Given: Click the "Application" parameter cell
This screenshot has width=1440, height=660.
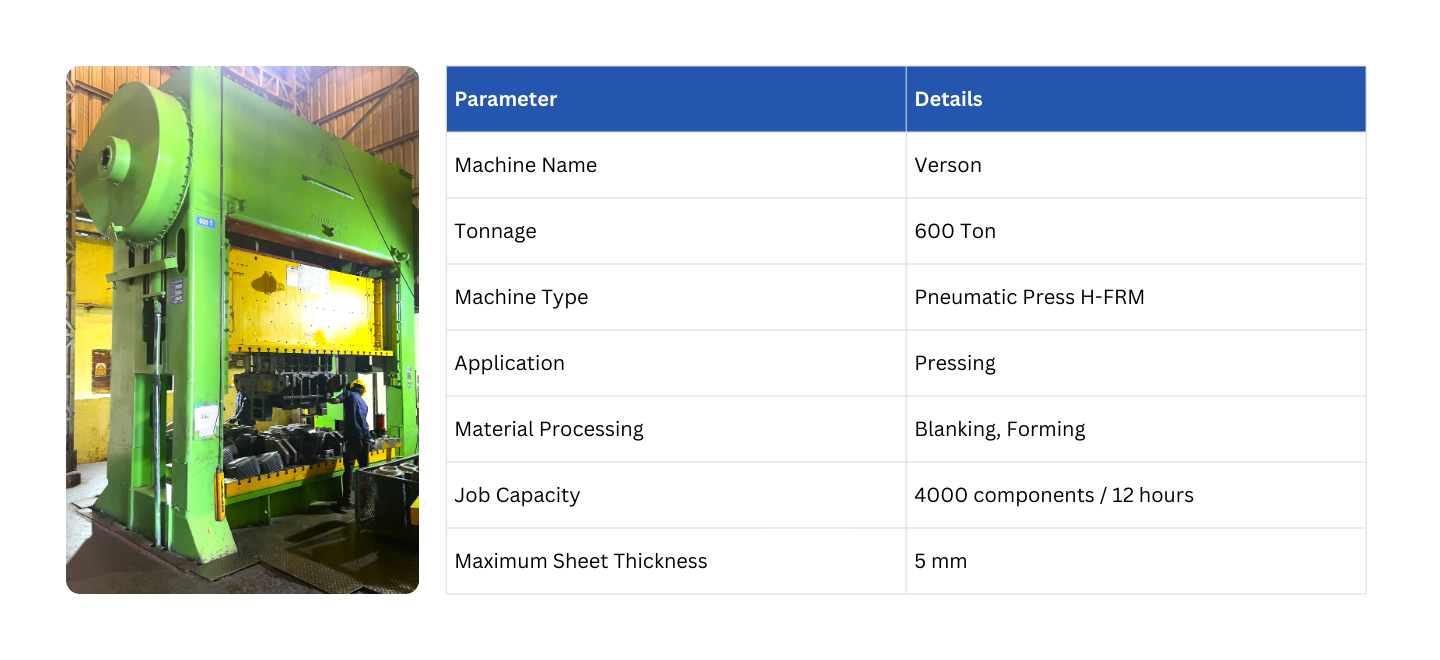Looking at the screenshot, I should pos(510,363).
